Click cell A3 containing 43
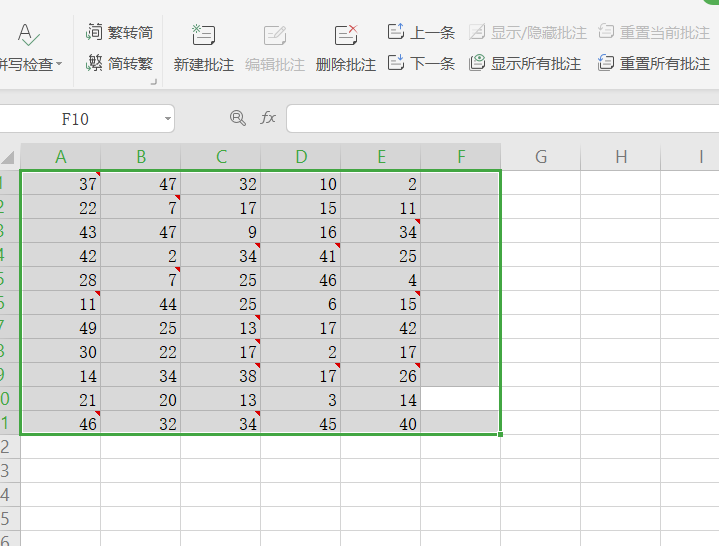This screenshot has height=546, width=719. 61,231
